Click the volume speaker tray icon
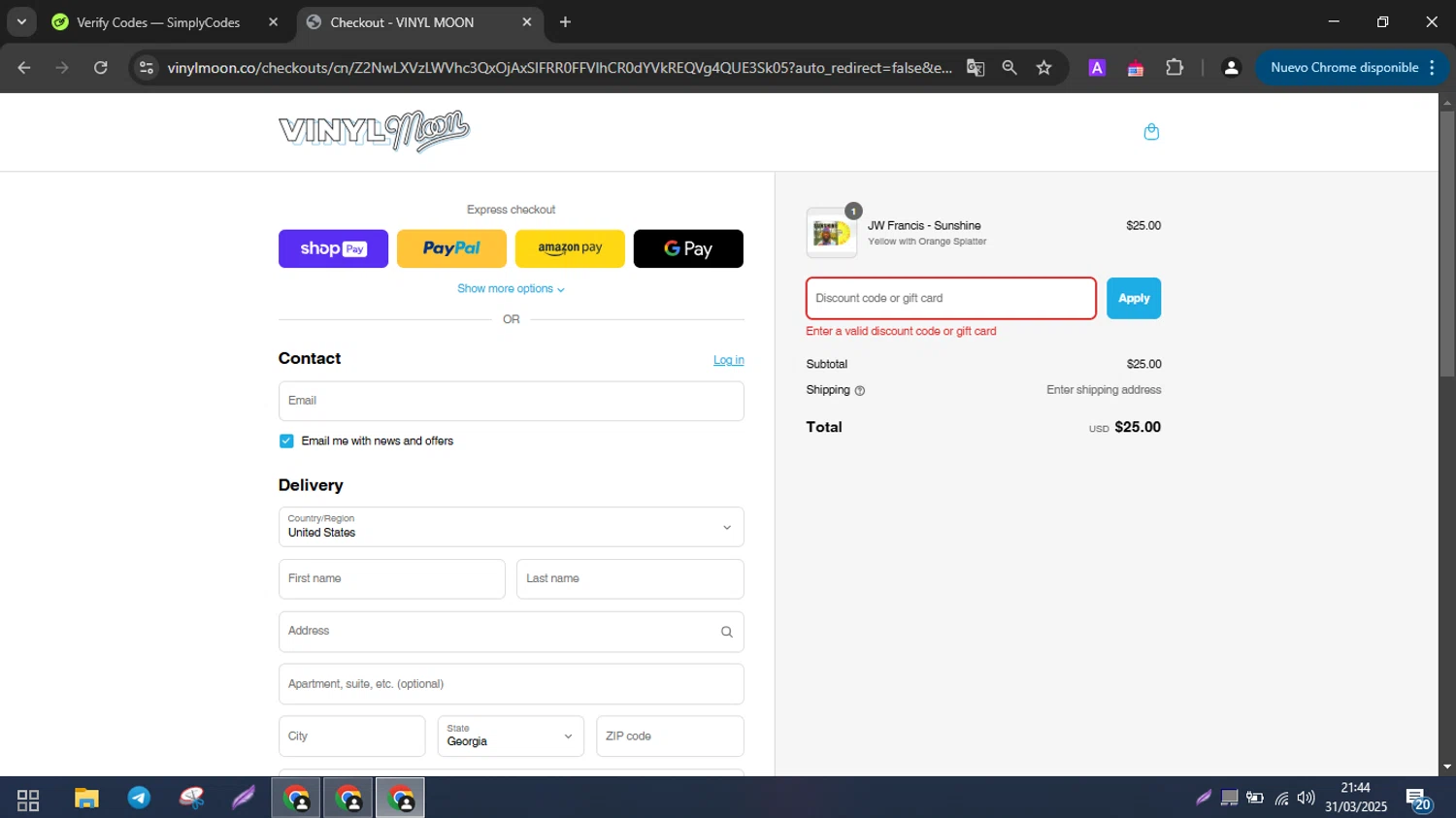1456x818 pixels. (1307, 799)
